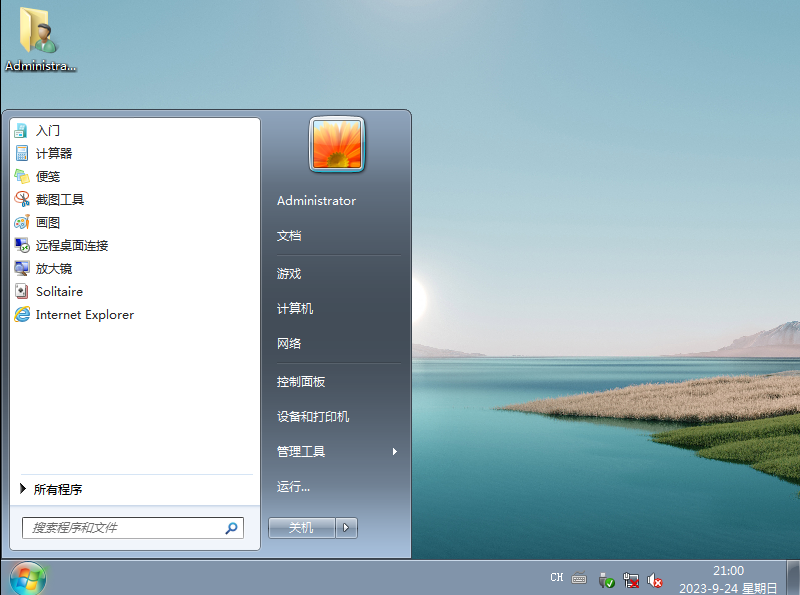800x595 pixels.
Task: Click the network status tray icon
Action: click(x=631, y=580)
